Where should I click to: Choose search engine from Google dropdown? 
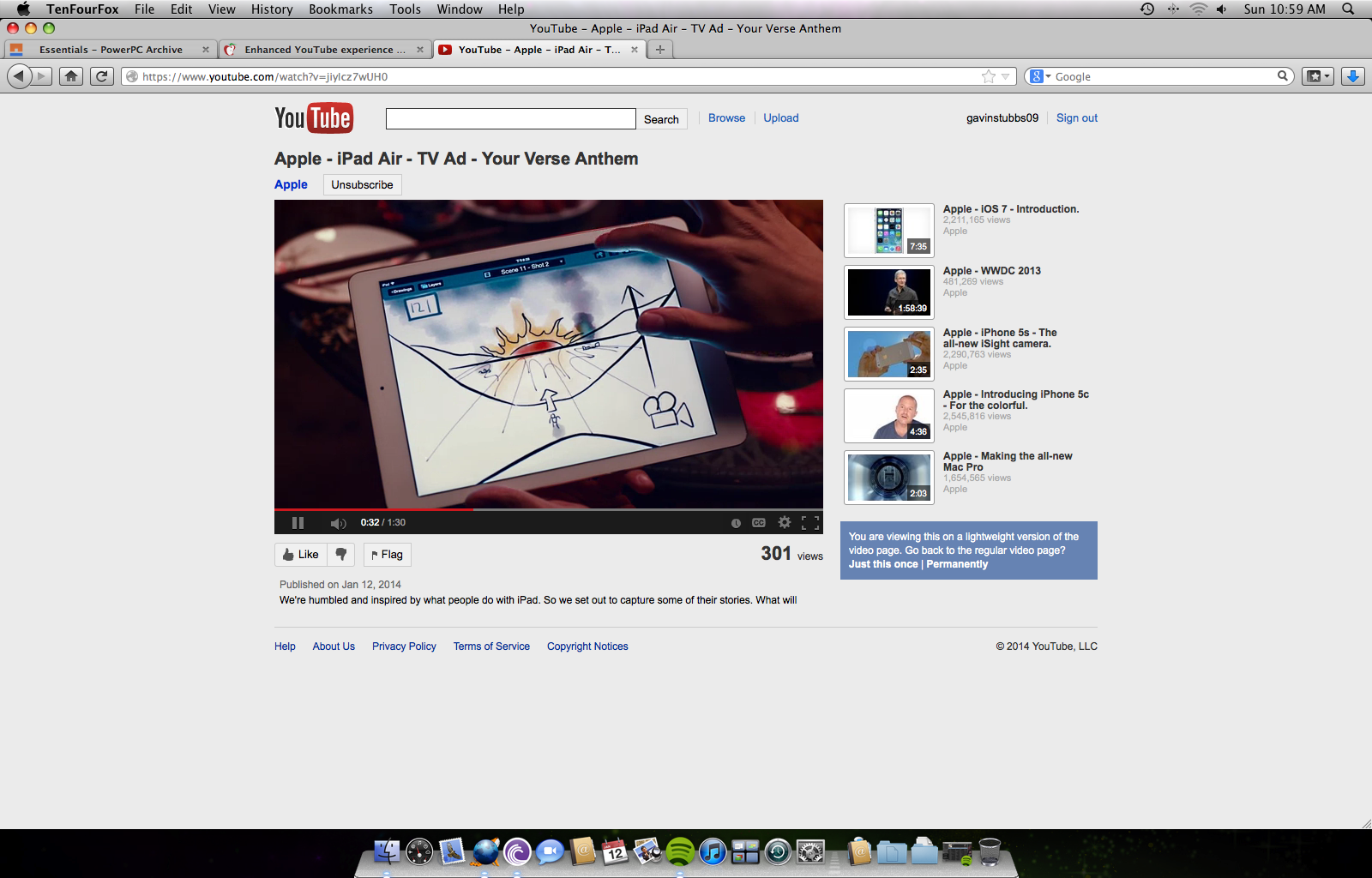[1040, 76]
